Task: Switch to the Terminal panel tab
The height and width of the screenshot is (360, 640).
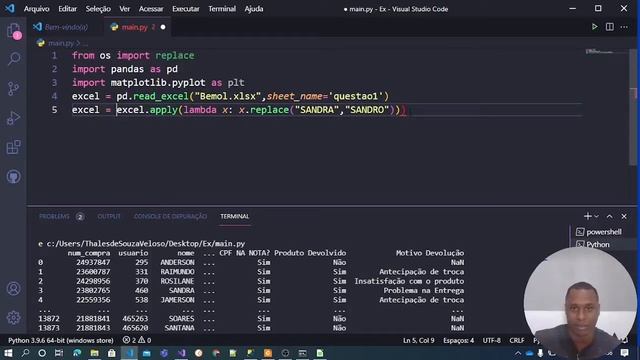Action: coord(235,216)
